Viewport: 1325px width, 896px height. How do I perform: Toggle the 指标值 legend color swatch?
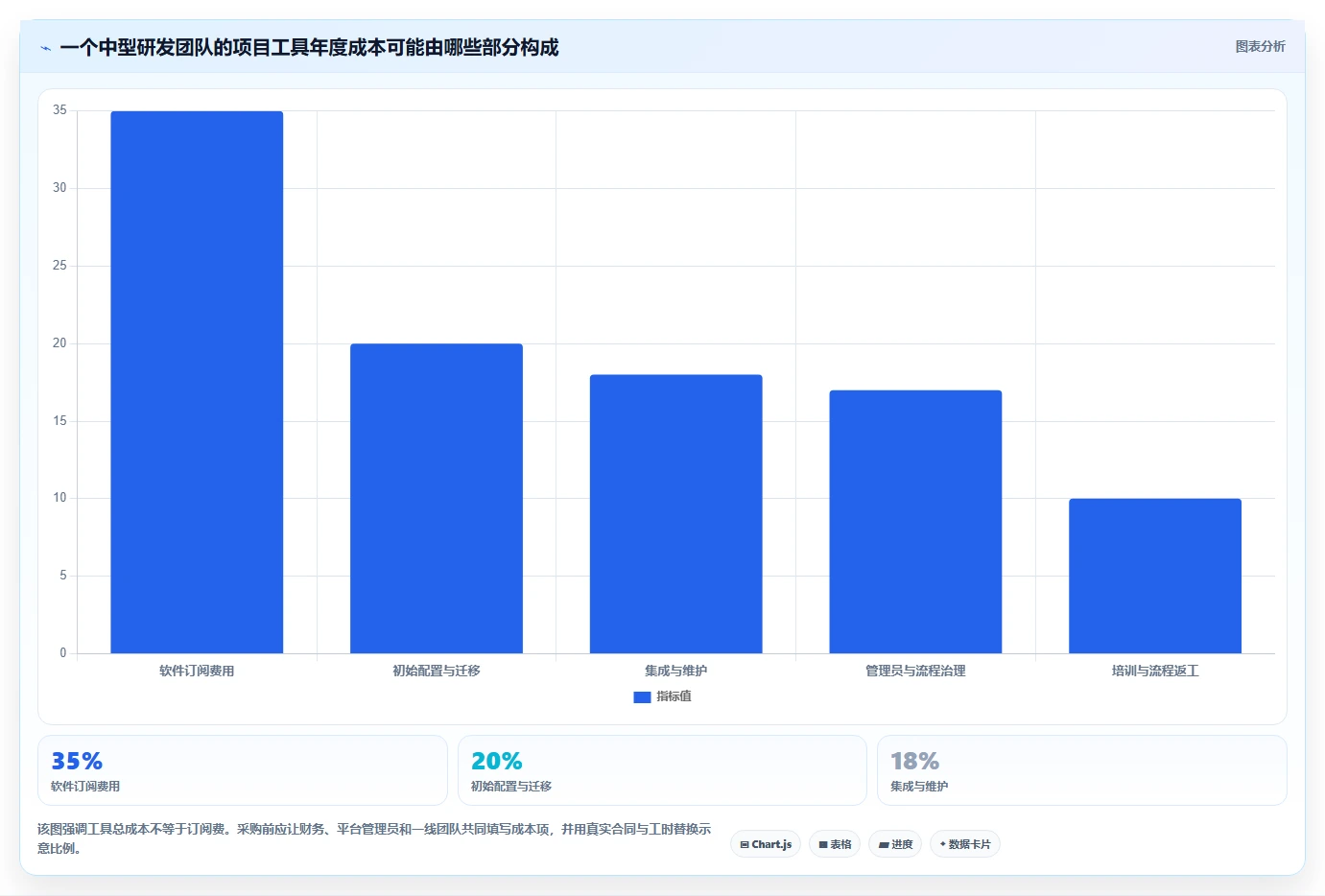click(x=642, y=696)
